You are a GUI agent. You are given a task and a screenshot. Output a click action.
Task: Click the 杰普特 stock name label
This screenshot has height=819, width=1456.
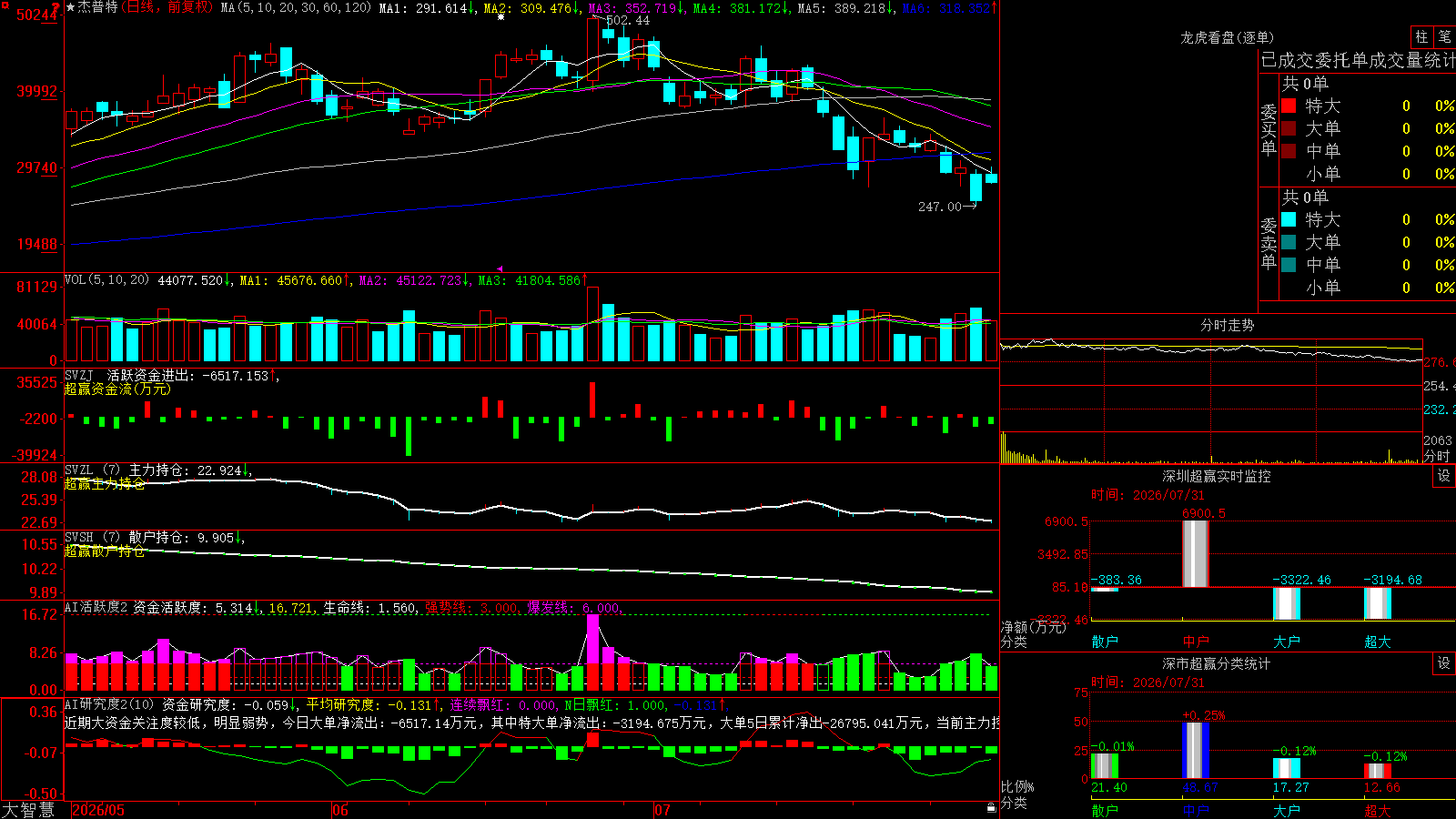98,7
